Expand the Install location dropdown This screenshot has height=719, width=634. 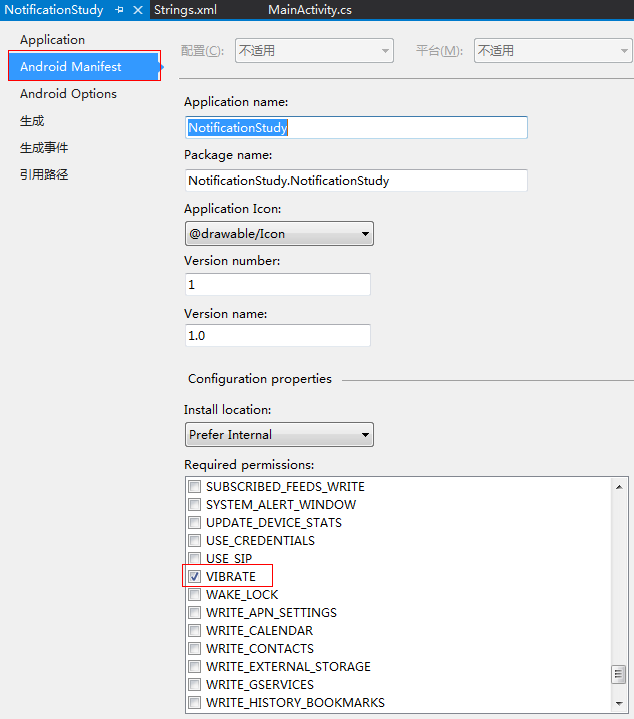pyautogui.click(x=279, y=435)
